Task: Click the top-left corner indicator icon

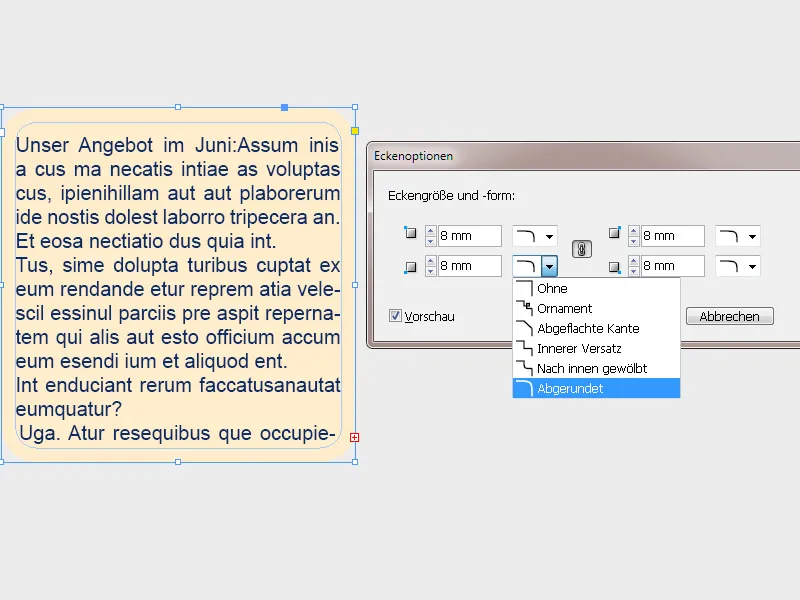Action: pos(410,233)
